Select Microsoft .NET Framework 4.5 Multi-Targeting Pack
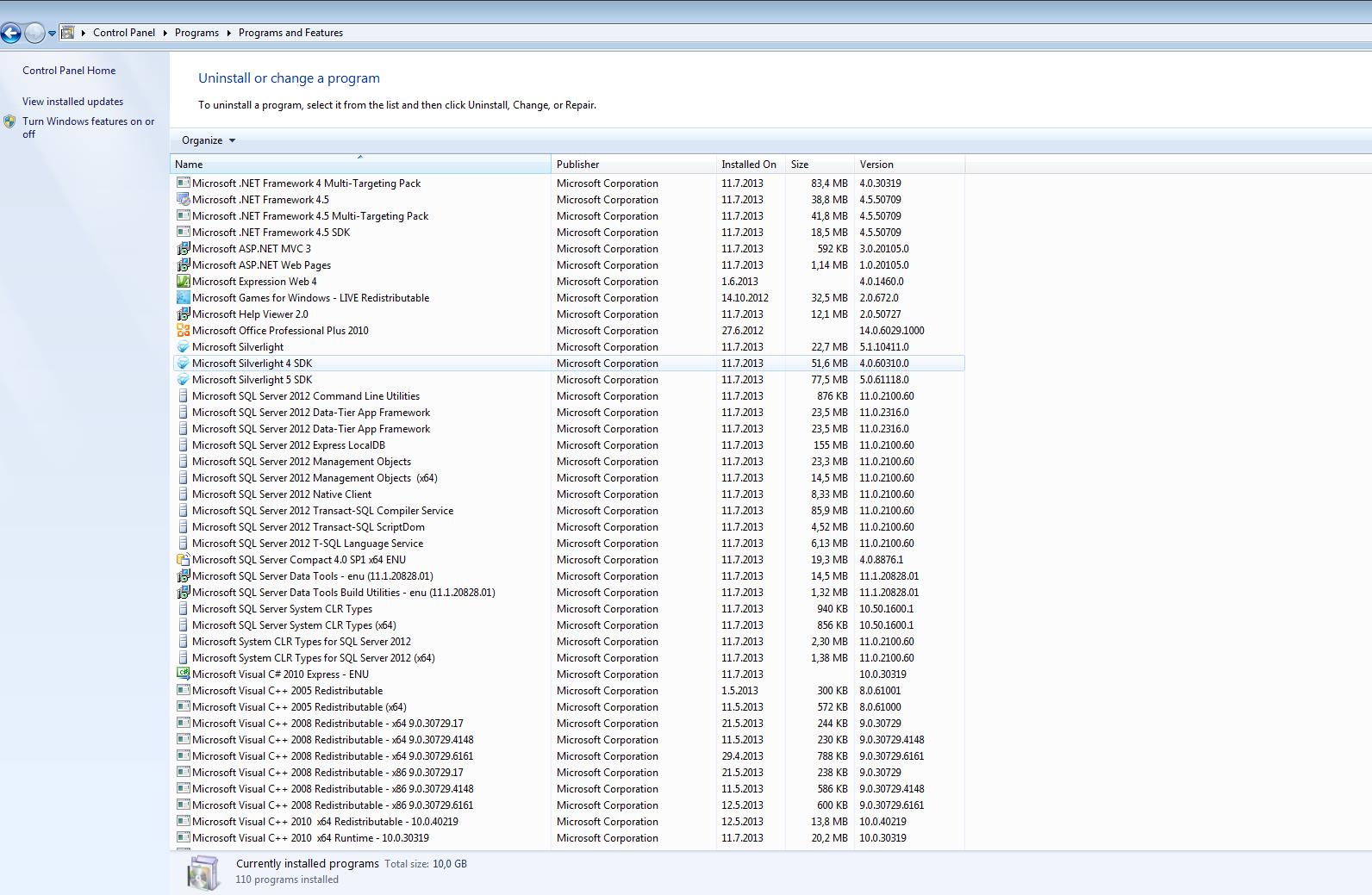This screenshot has width=1372, height=895. [x=569, y=215]
